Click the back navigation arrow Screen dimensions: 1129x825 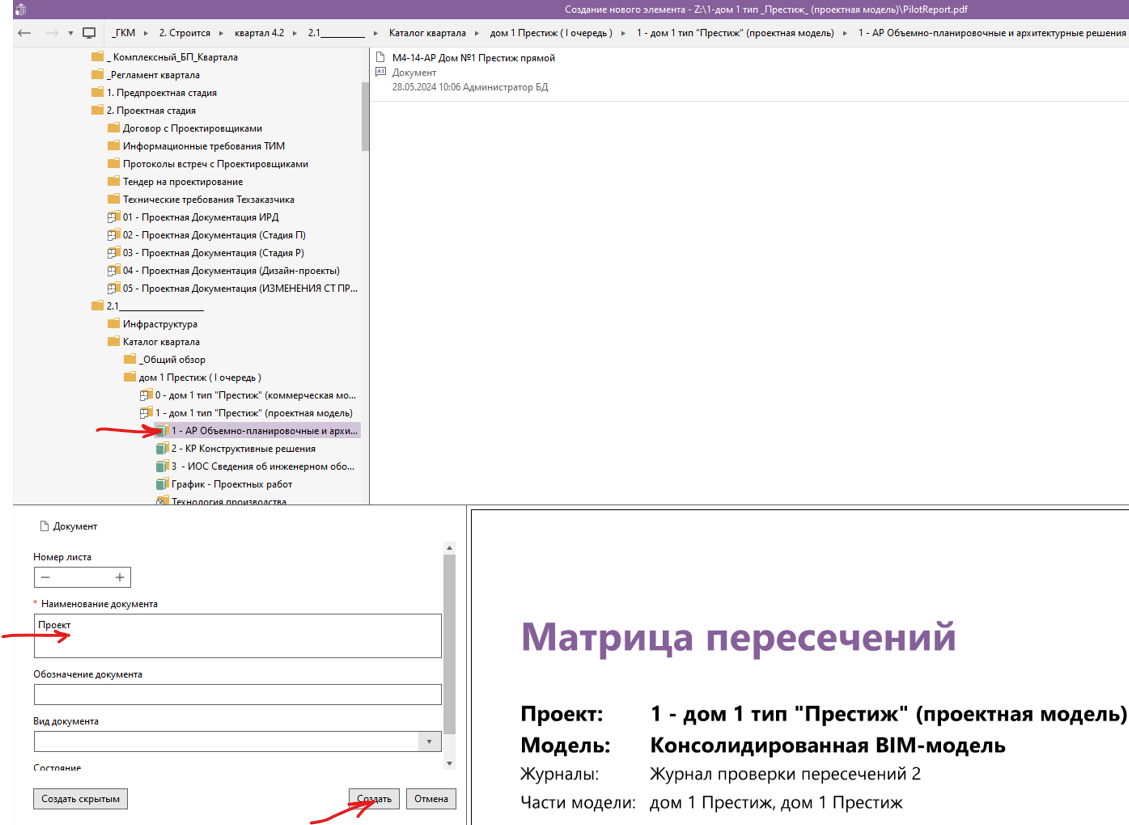25,33
